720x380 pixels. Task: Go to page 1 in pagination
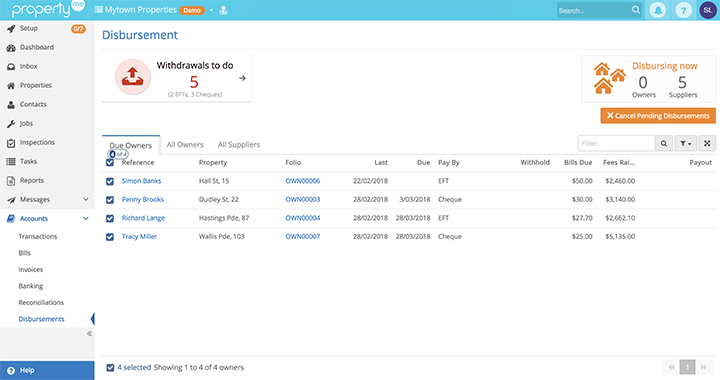click(687, 367)
